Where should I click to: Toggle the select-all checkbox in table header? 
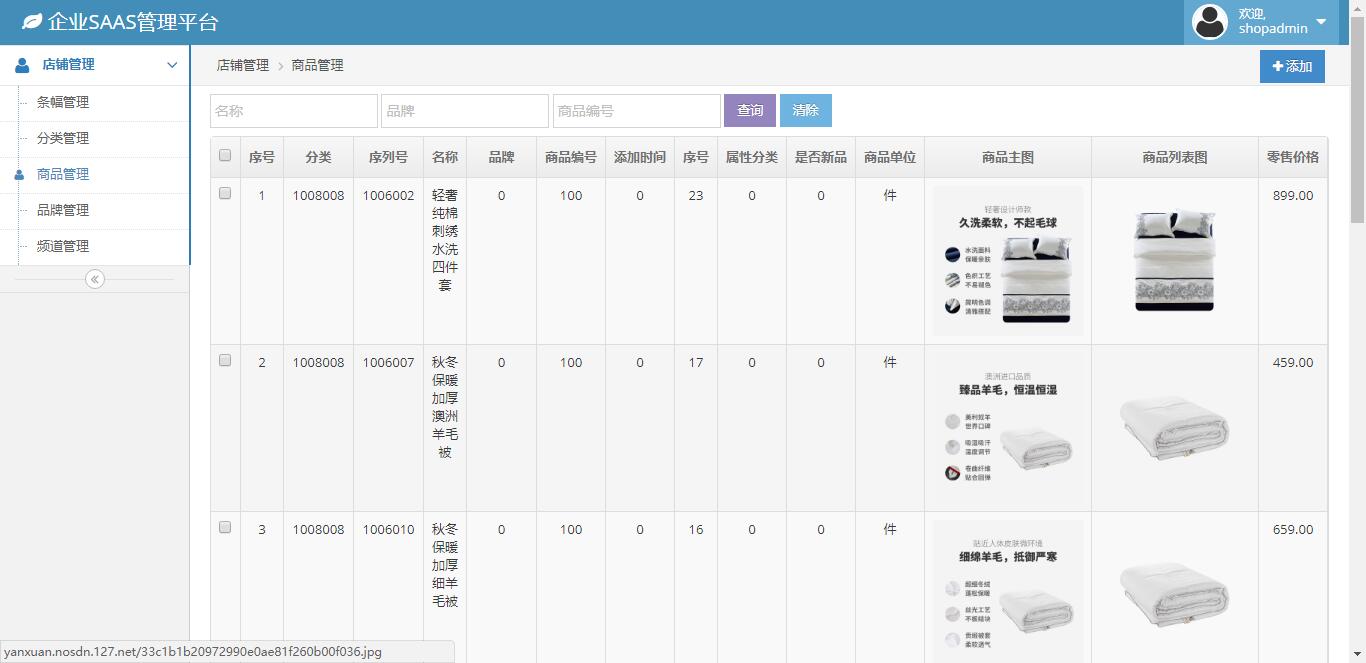click(x=225, y=155)
